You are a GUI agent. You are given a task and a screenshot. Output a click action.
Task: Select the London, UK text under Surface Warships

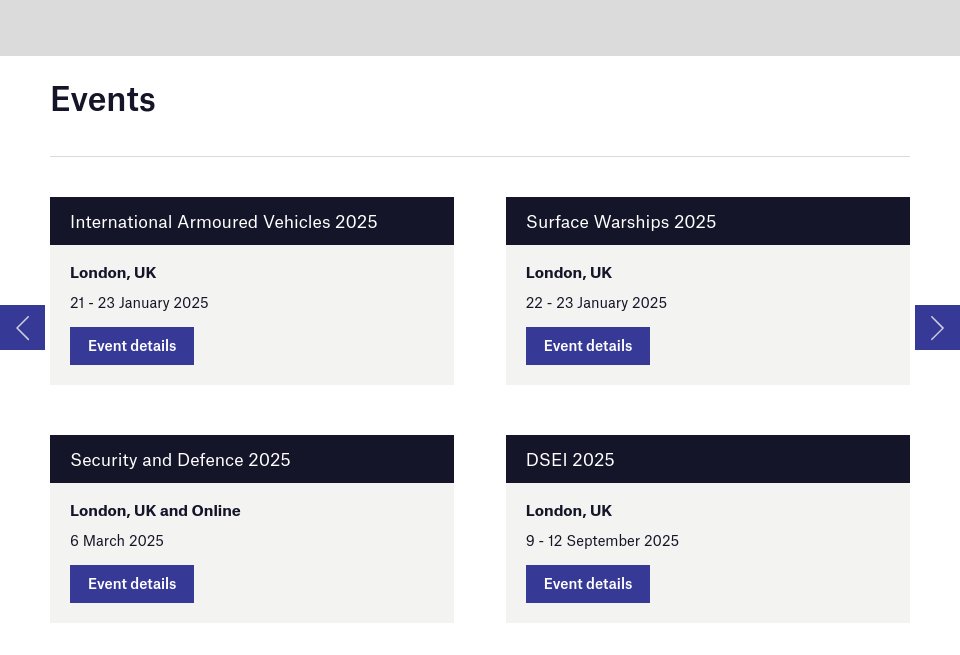568,272
